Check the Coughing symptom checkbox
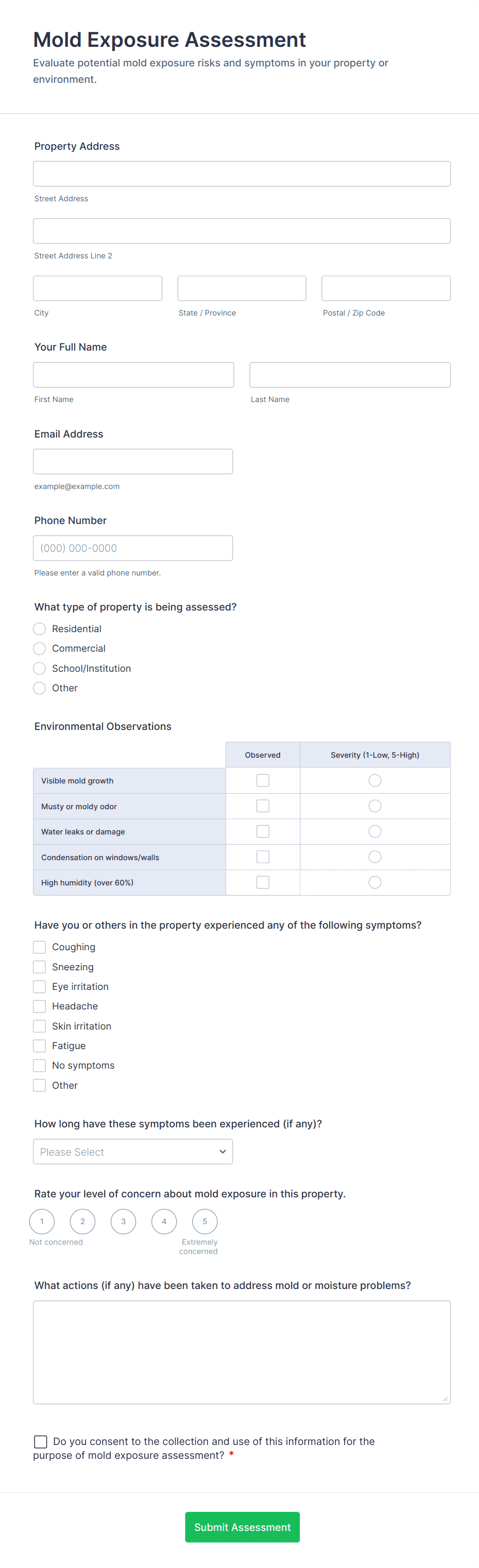This screenshot has height=1568, width=479. (39, 947)
